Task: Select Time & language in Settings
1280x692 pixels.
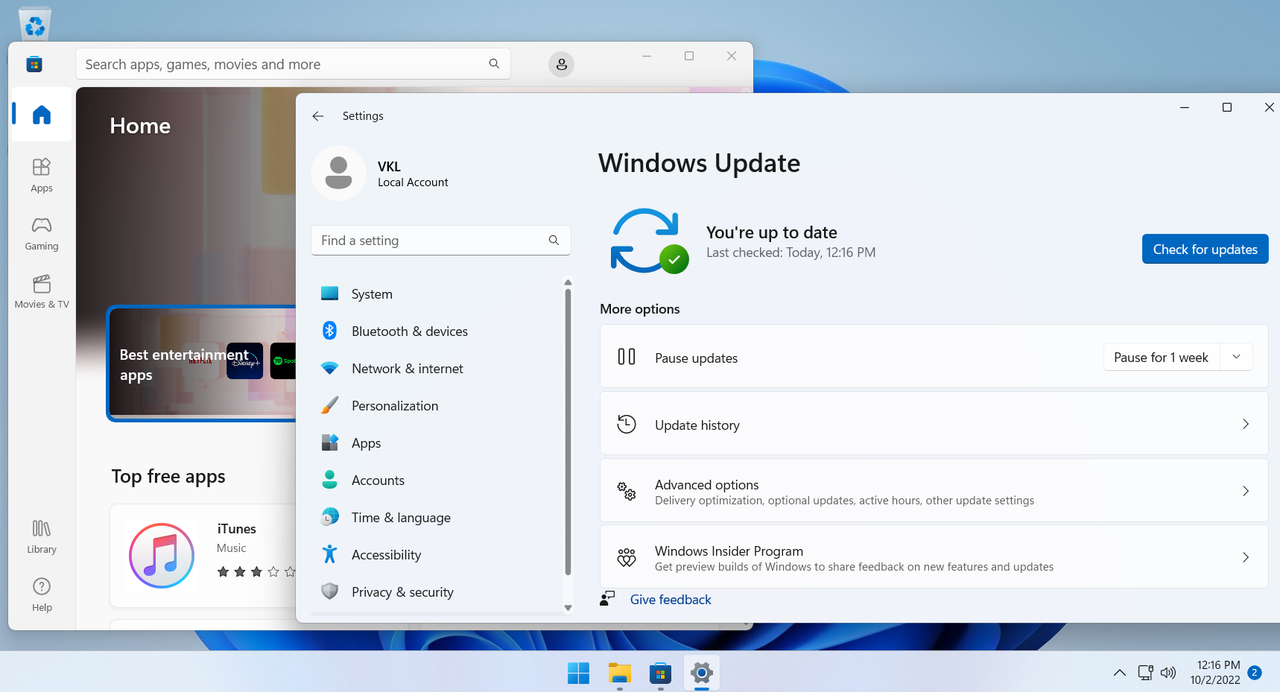Action: pos(437,517)
